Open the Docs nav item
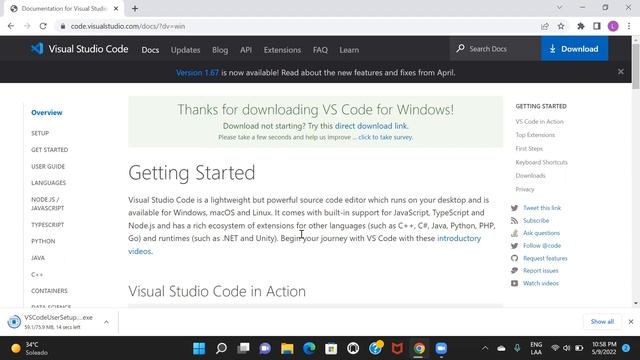This screenshot has height=360, width=640. click(x=150, y=50)
